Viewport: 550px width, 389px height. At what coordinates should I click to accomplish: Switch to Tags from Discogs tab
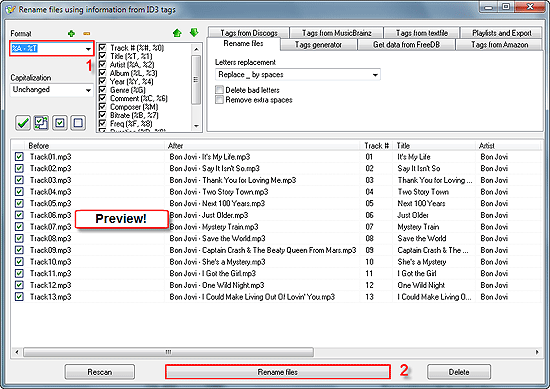tap(249, 33)
